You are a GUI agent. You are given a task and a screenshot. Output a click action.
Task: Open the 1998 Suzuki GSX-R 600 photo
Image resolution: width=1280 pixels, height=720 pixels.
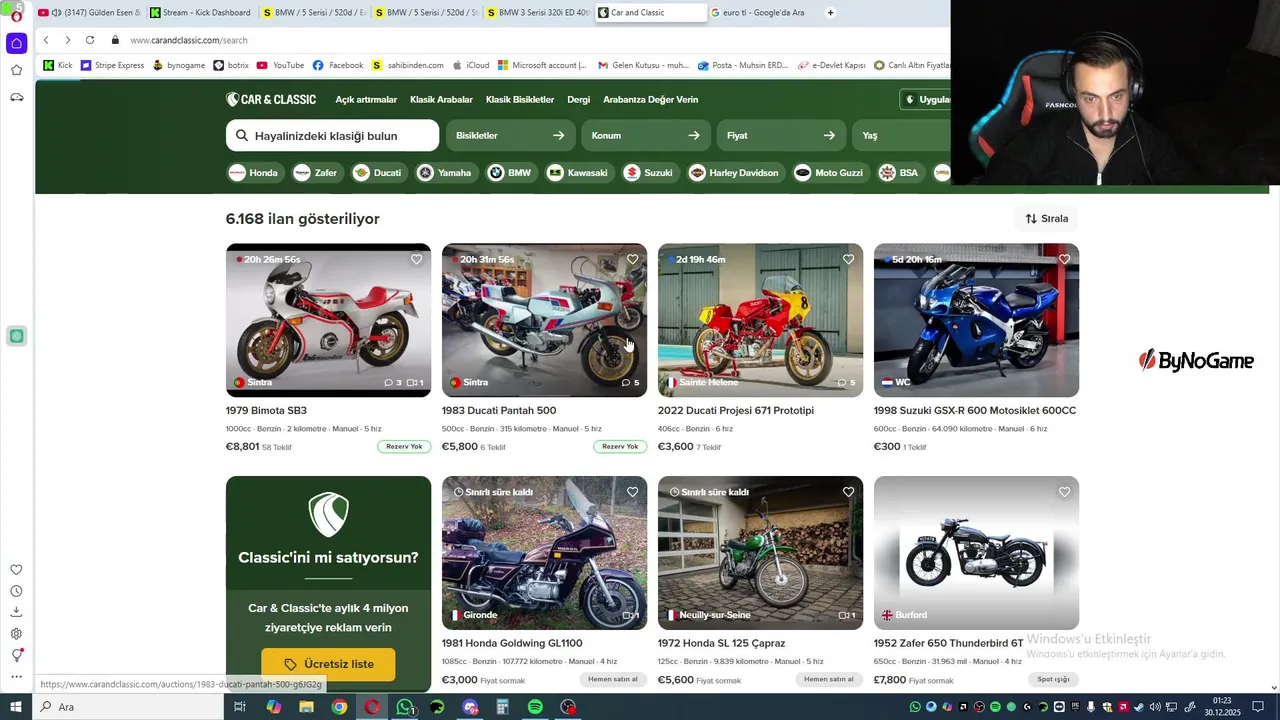tap(976, 320)
